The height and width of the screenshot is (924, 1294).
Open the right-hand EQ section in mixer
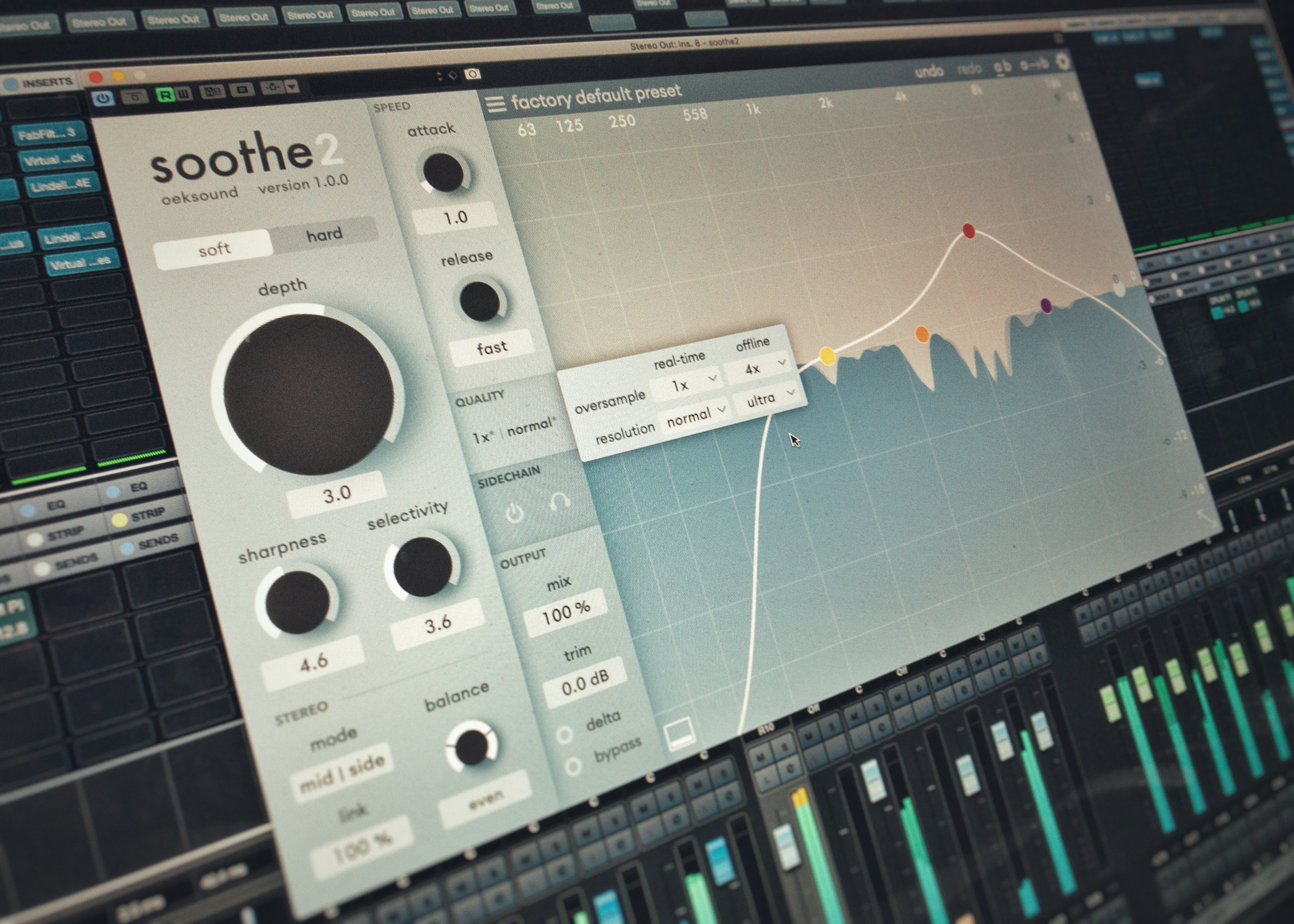tap(138, 488)
